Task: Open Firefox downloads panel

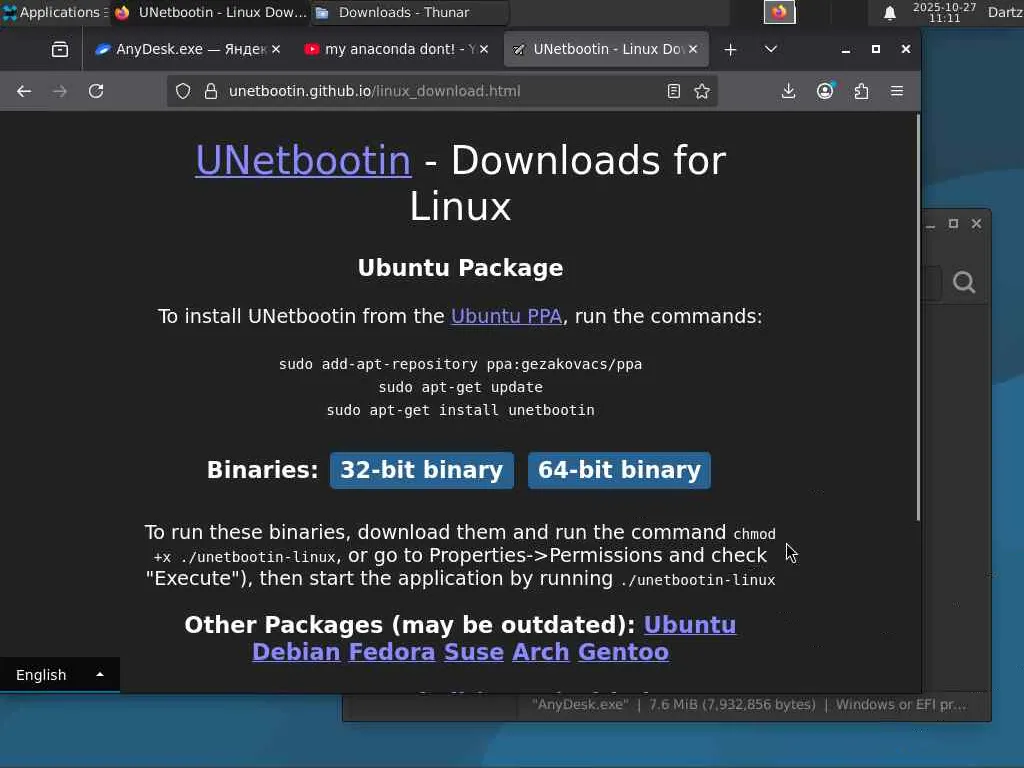Action: (x=788, y=91)
